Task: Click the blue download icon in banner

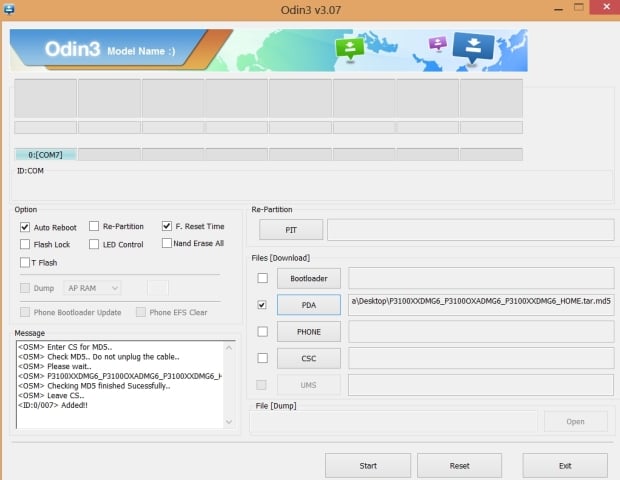Action: pos(473,47)
